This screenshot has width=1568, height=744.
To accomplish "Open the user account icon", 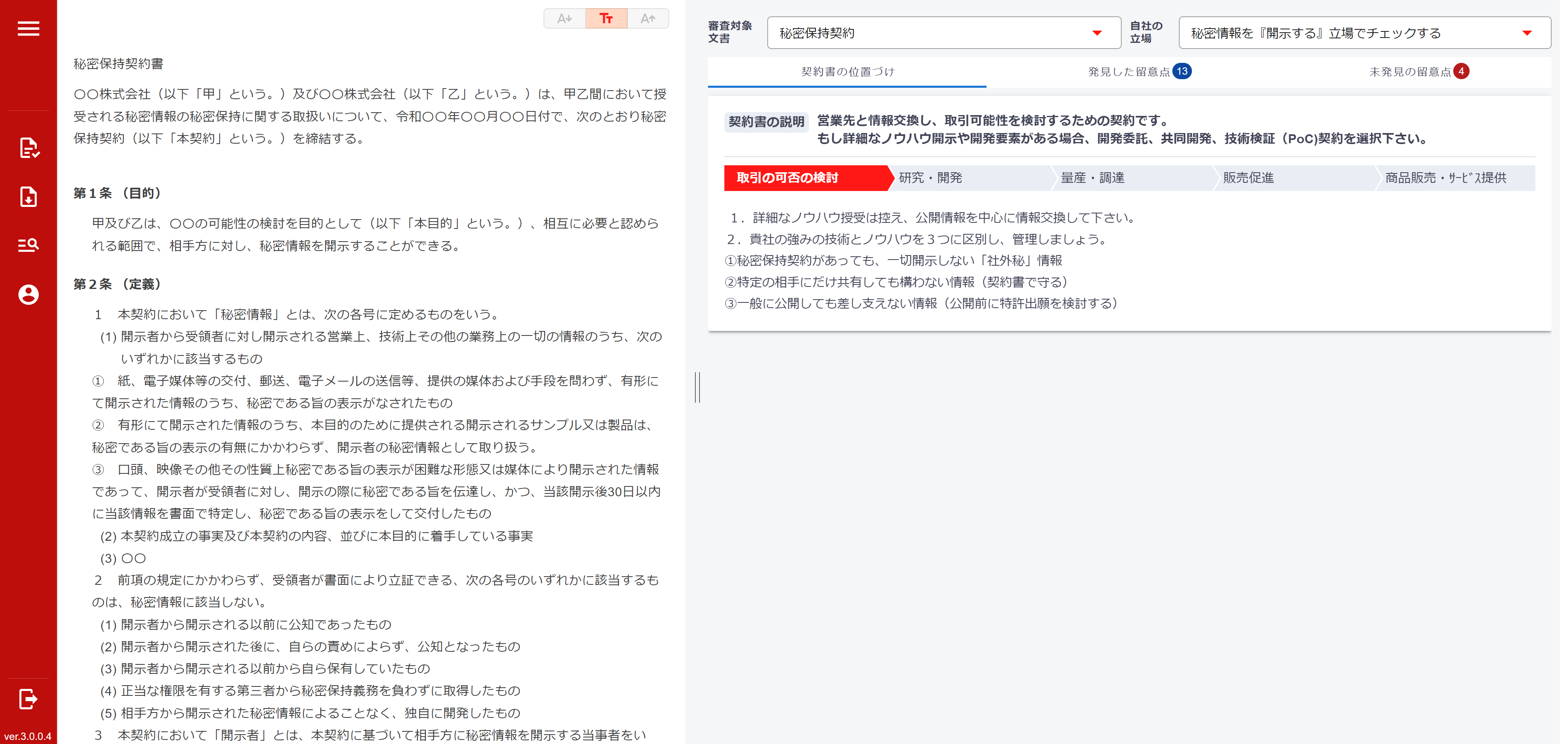I will point(28,294).
